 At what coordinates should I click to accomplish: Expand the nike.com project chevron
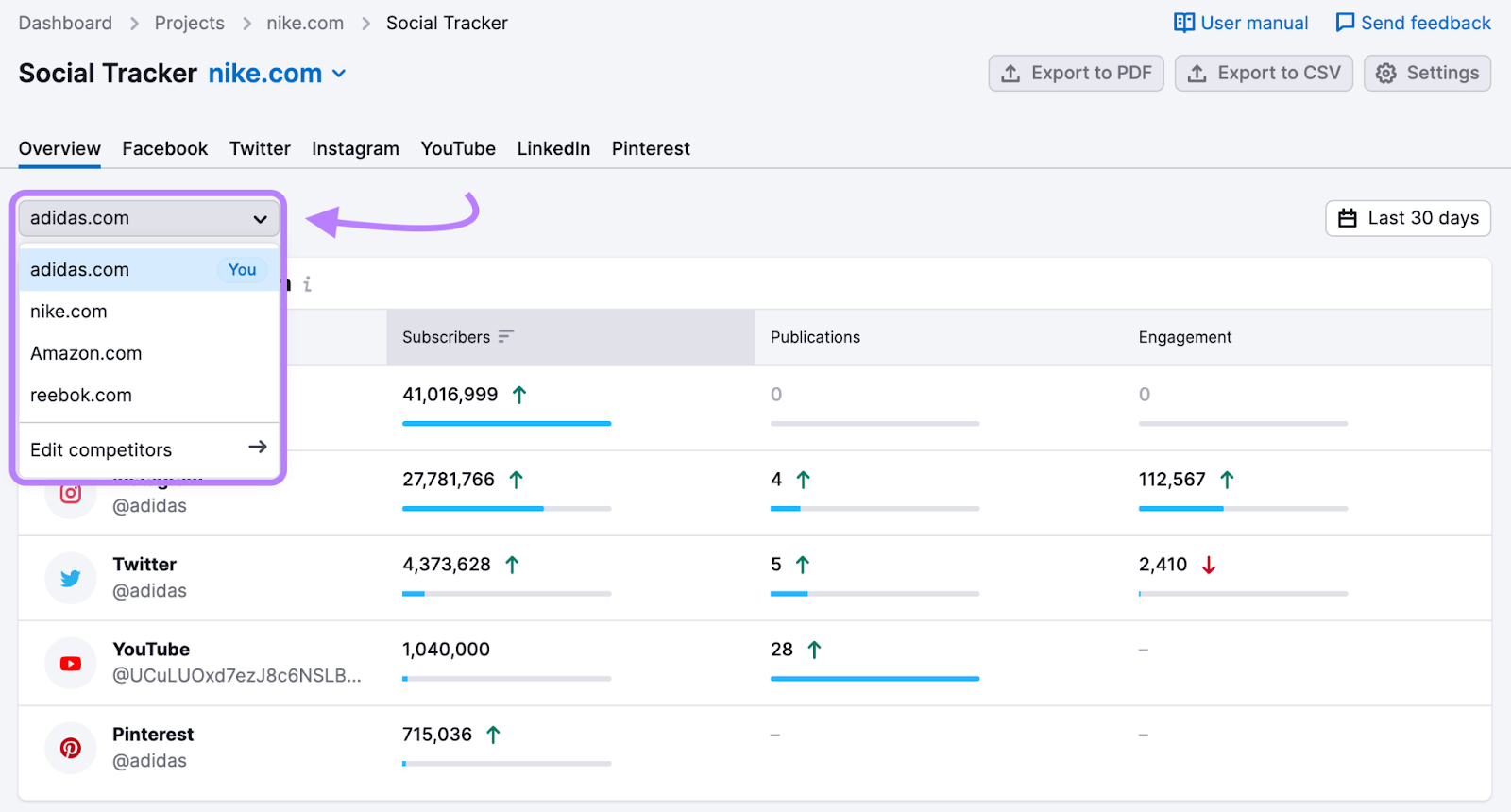click(339, 74)
